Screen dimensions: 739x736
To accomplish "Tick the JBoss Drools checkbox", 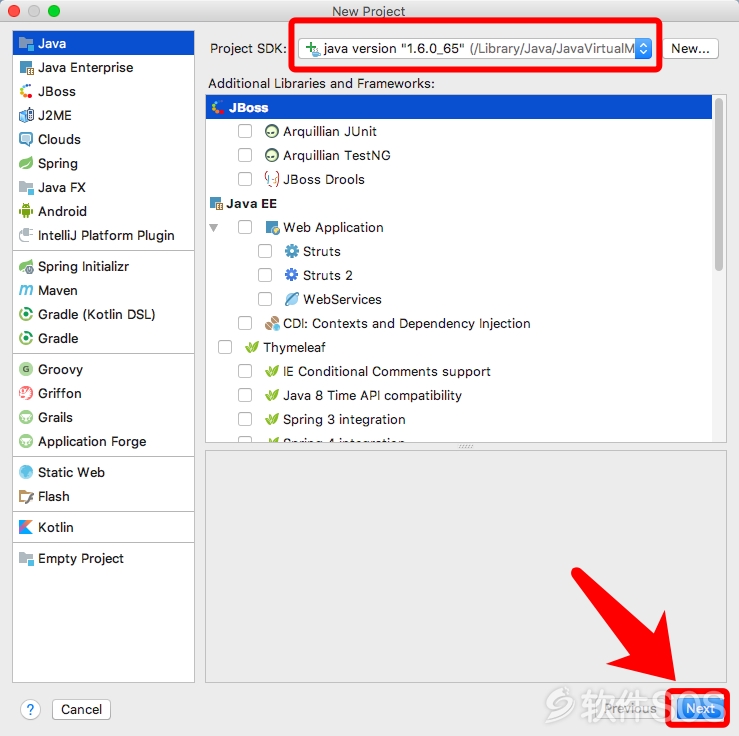I will point(245,179).
